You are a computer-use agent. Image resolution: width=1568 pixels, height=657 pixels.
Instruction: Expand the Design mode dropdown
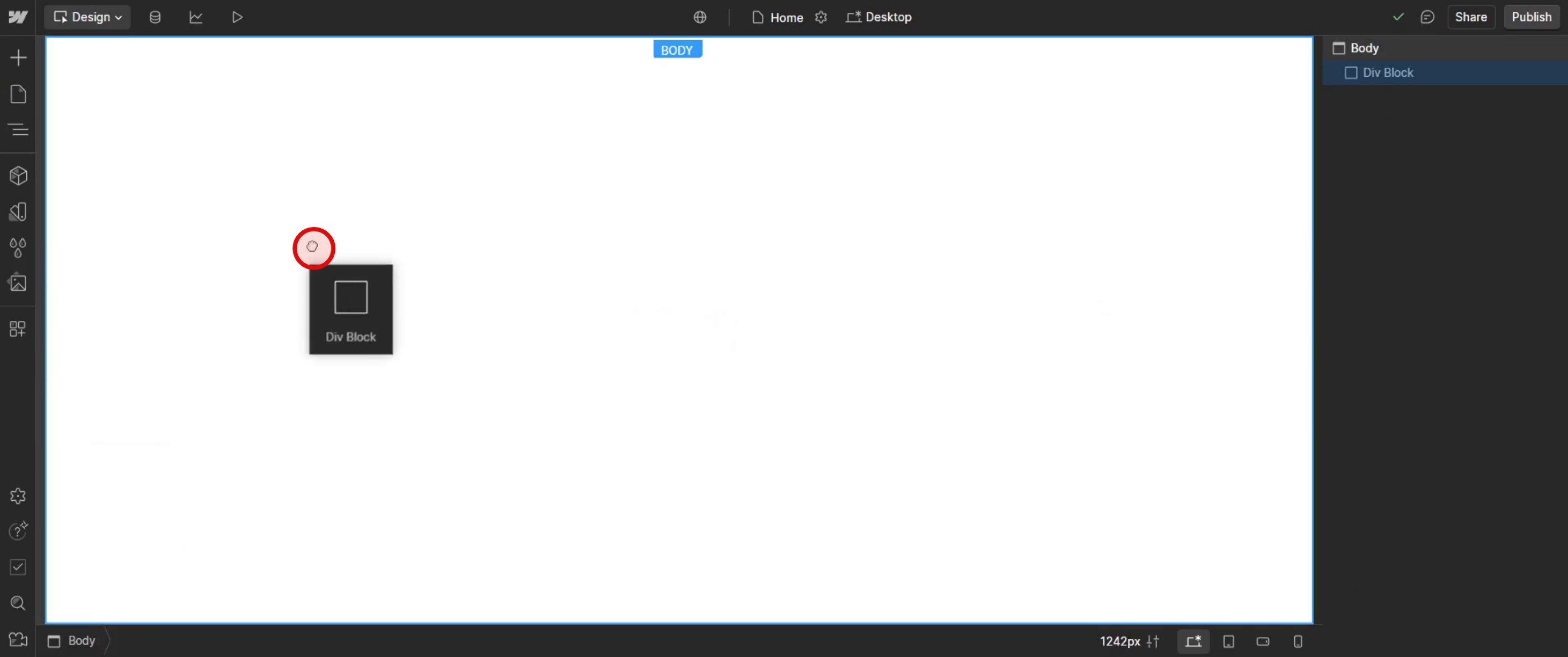(87, 17)
